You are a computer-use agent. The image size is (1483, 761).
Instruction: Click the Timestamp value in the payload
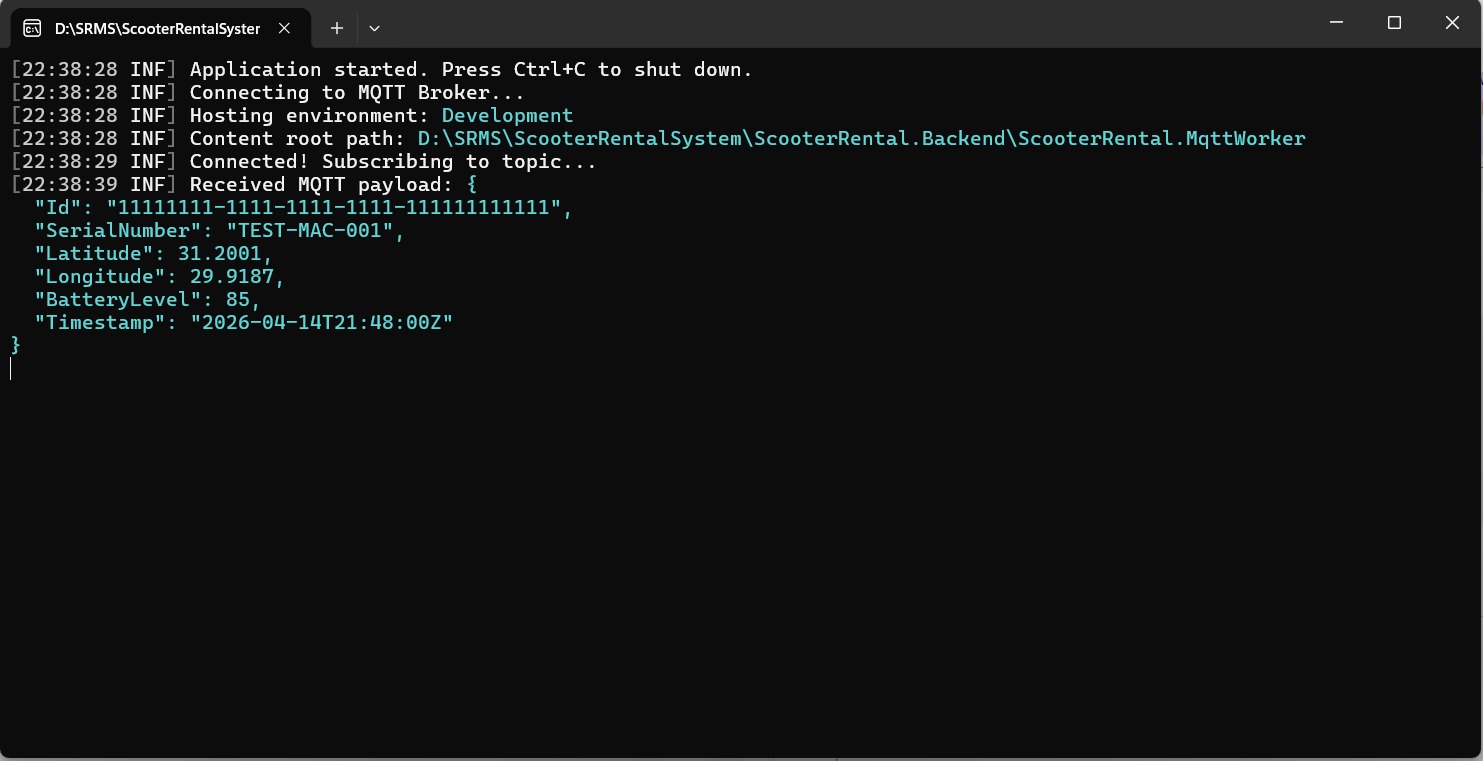tap(321, 322)
